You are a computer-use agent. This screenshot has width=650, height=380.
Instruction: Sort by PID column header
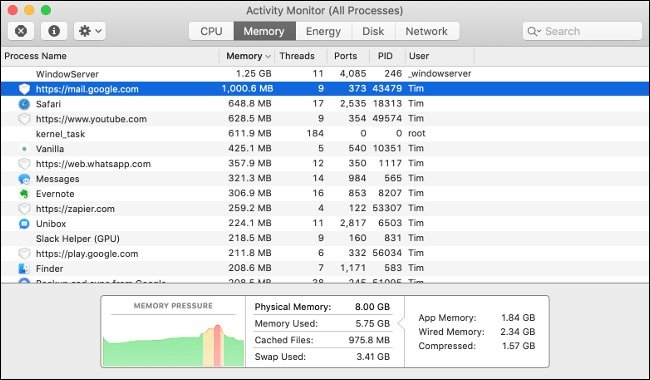point(385,56)
